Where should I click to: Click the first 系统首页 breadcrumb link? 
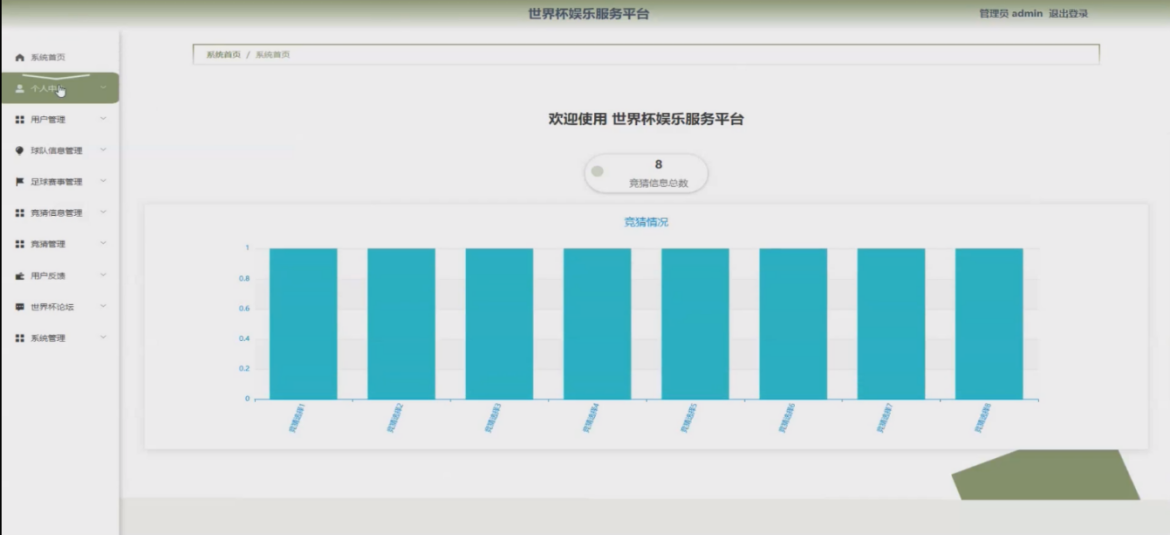(x=223, y=55)
